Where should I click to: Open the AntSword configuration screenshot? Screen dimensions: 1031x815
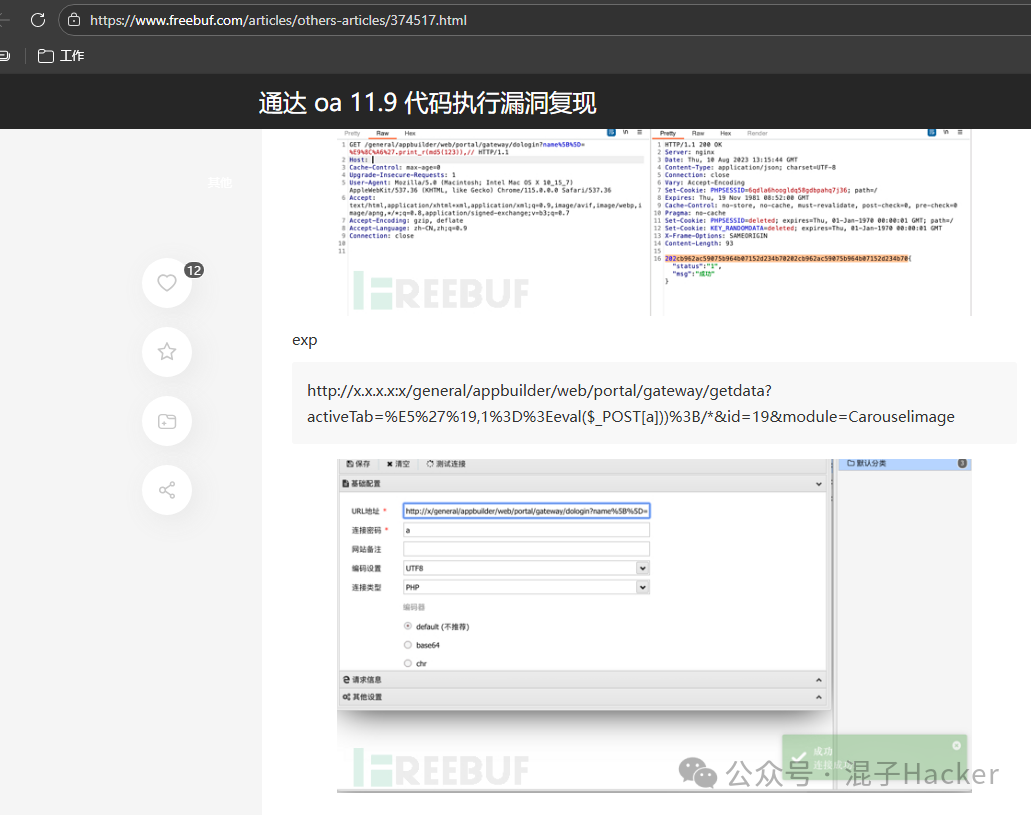point(654,626)
